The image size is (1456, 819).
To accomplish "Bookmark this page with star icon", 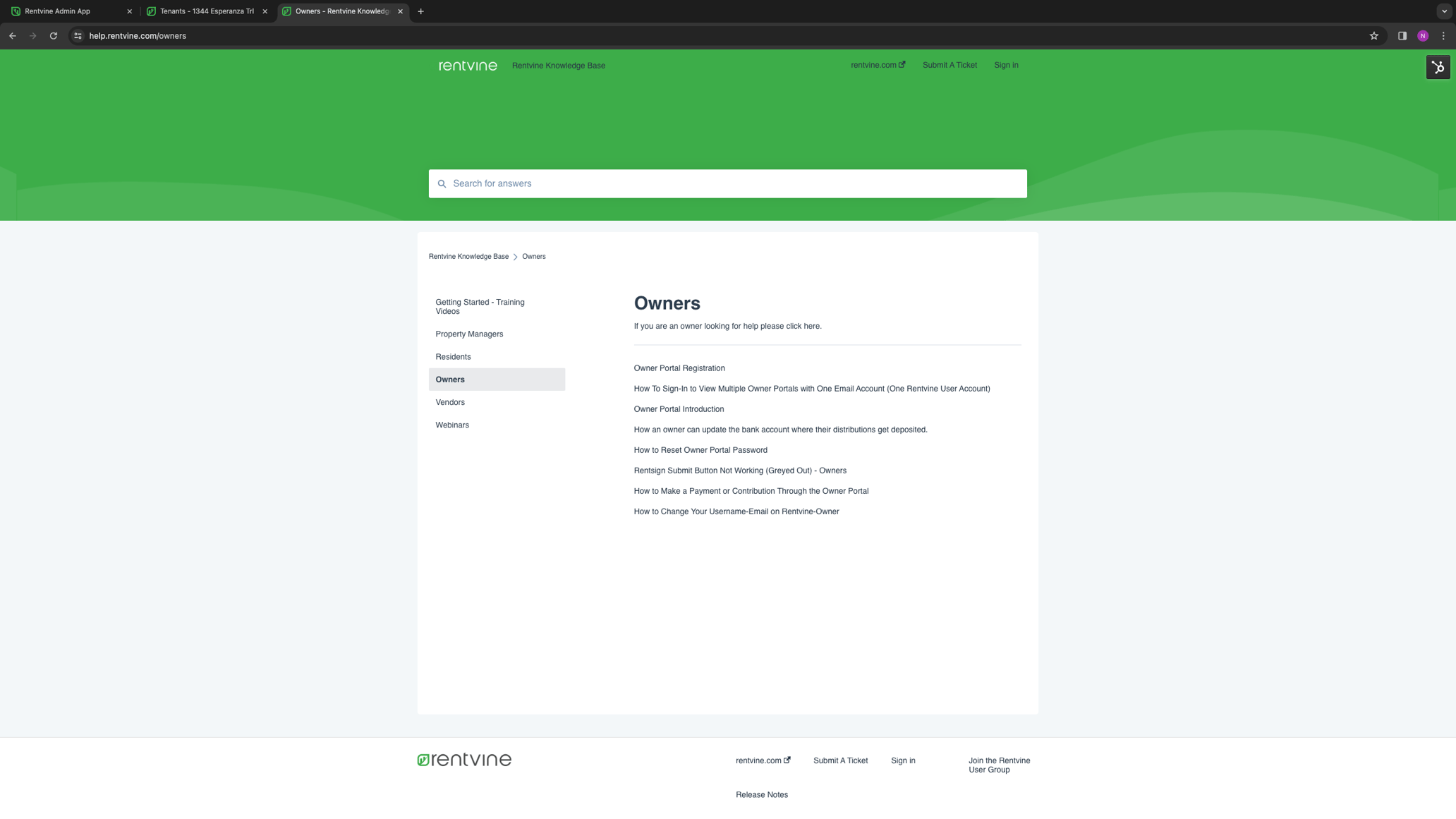I will pos(1373,36).
